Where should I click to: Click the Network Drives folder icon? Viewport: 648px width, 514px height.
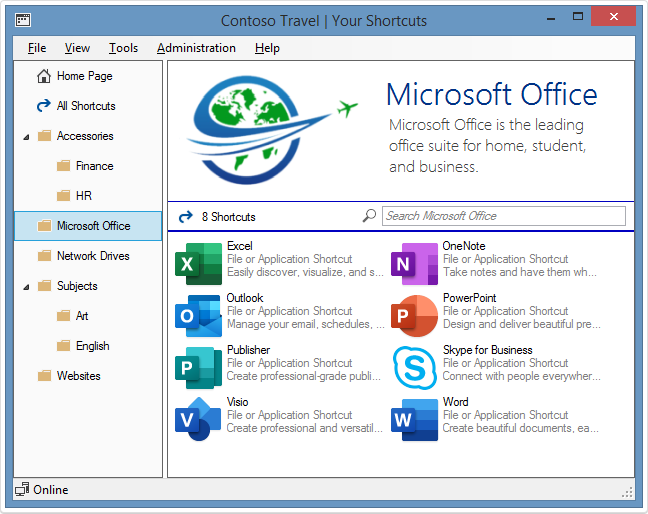[44, 256]
